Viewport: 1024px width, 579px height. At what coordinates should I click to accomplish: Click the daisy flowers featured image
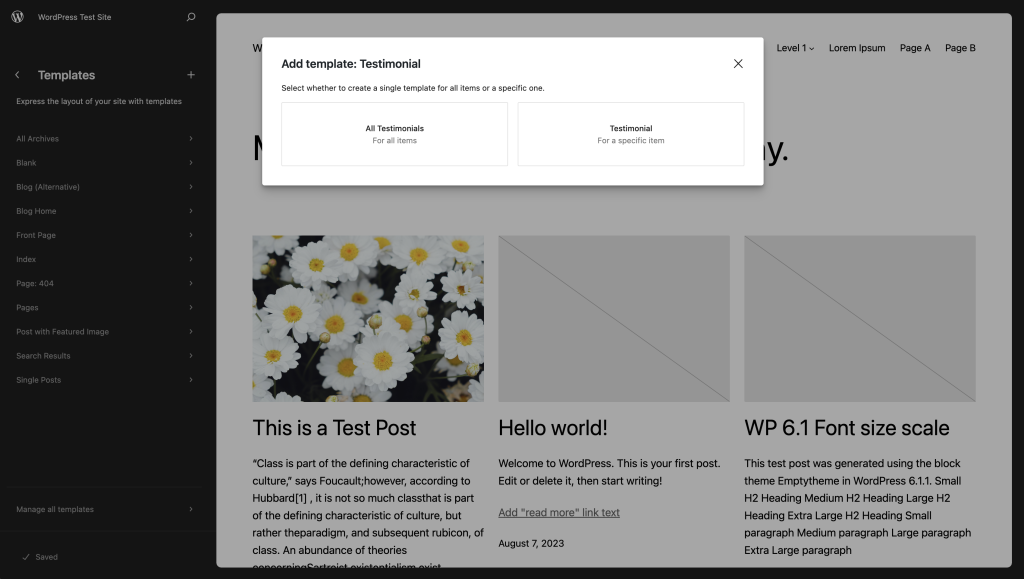tap(368, 318)
